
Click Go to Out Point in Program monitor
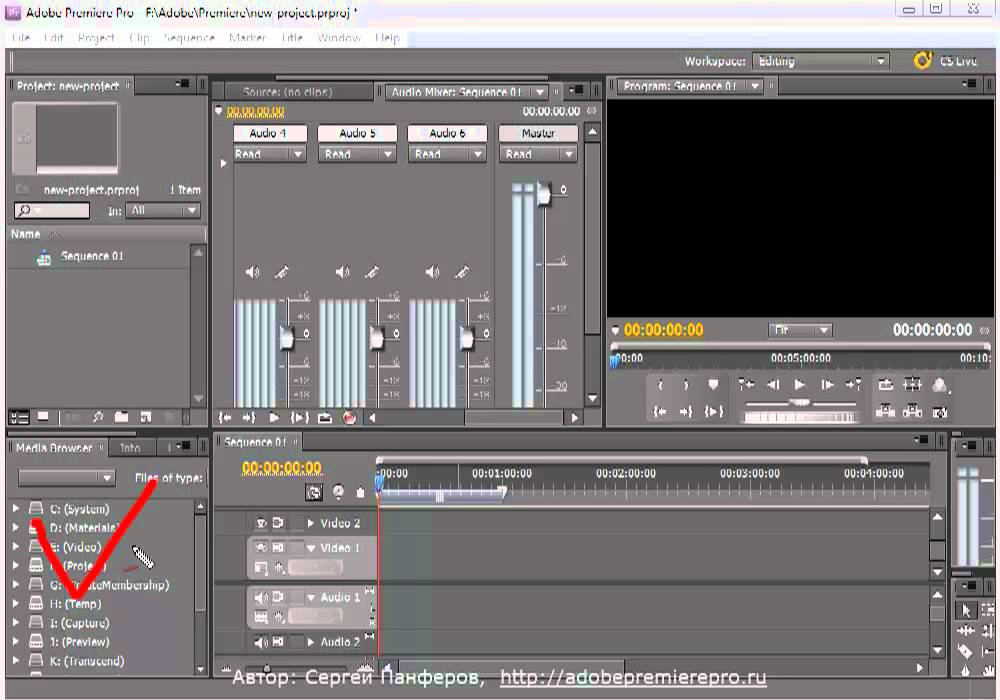[x=686, y=412]
